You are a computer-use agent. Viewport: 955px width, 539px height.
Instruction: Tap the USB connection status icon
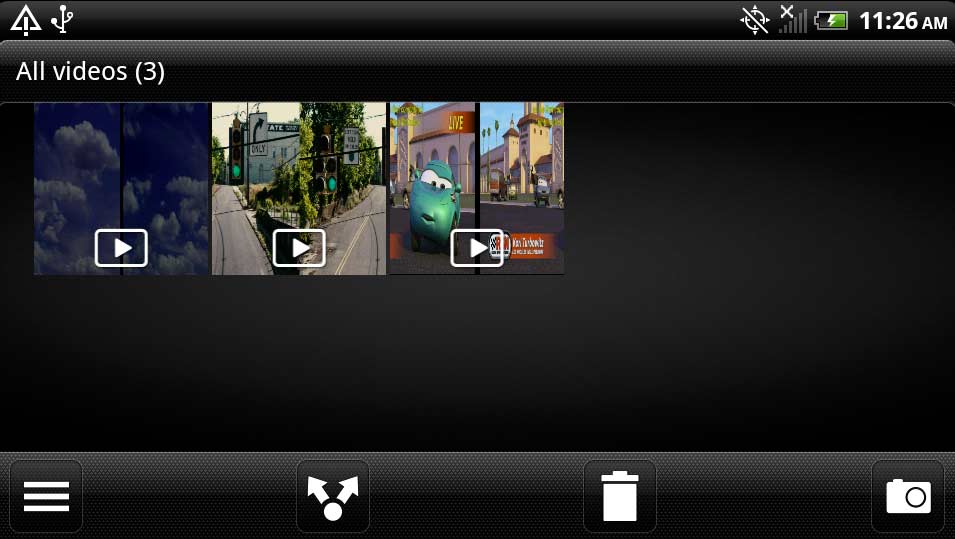tap(62, 19)
